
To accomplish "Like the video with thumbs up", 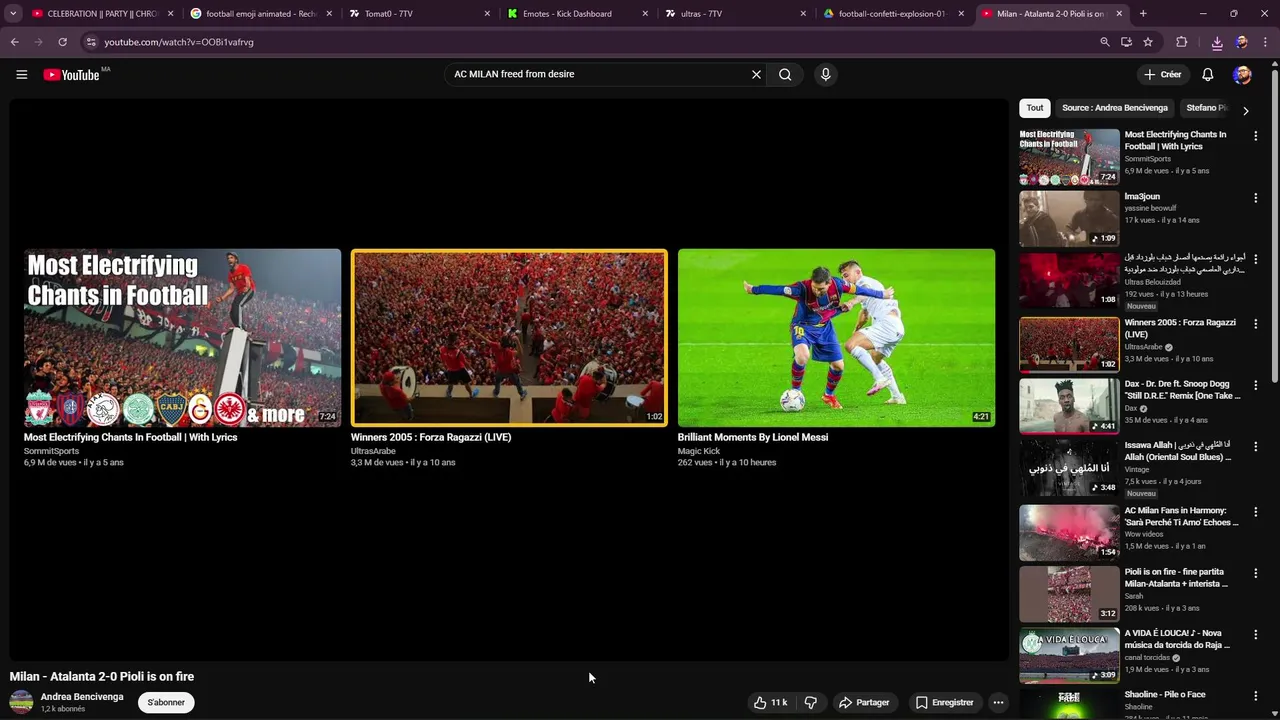I will pos(770,702).
